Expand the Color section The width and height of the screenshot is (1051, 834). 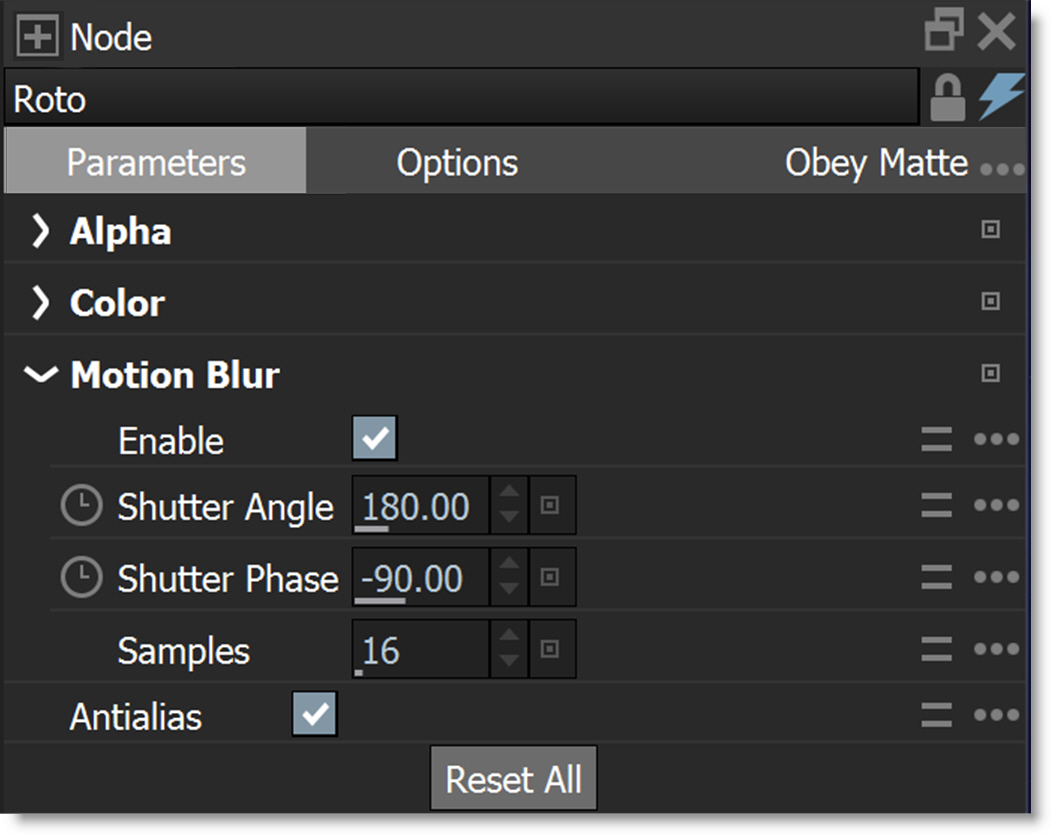[x=40, y=302]
